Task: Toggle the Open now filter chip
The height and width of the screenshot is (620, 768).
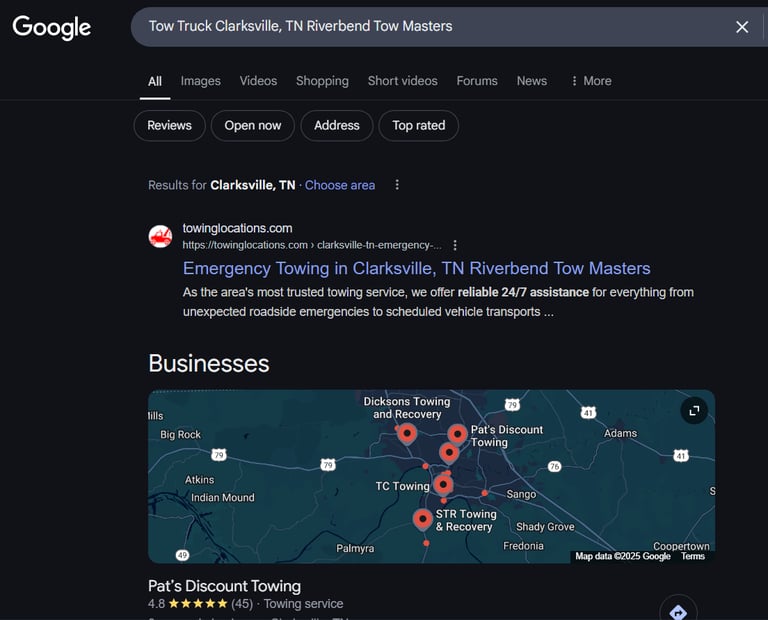Action: 253,126
